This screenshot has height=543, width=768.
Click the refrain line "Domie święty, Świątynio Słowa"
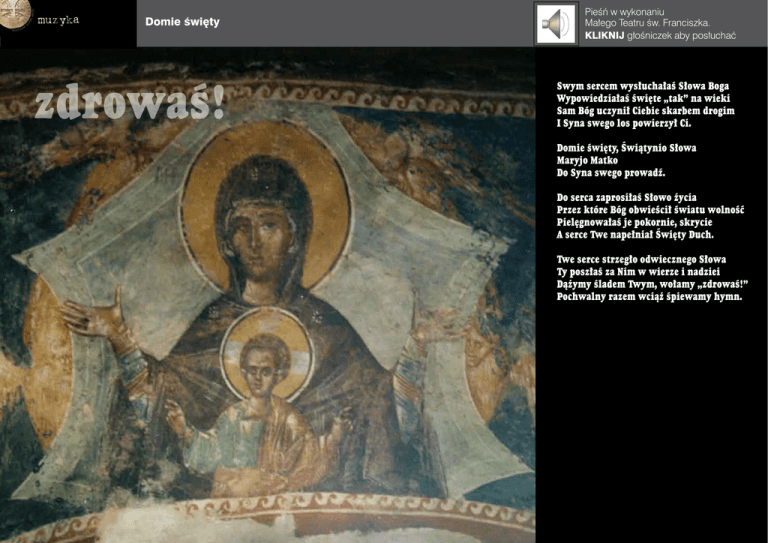click(x=626, y=148)
